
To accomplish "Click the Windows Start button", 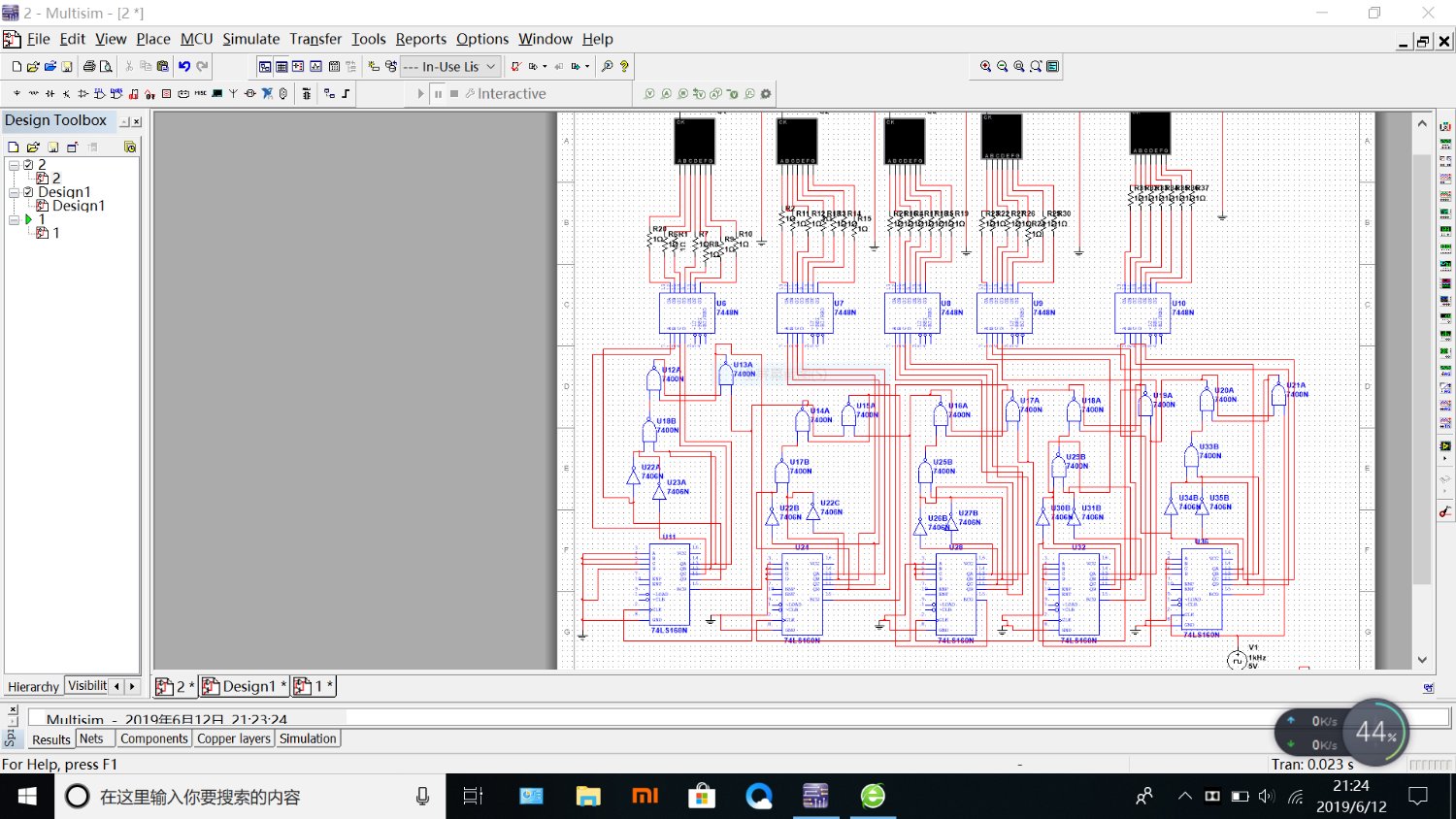I will [27, 797].
